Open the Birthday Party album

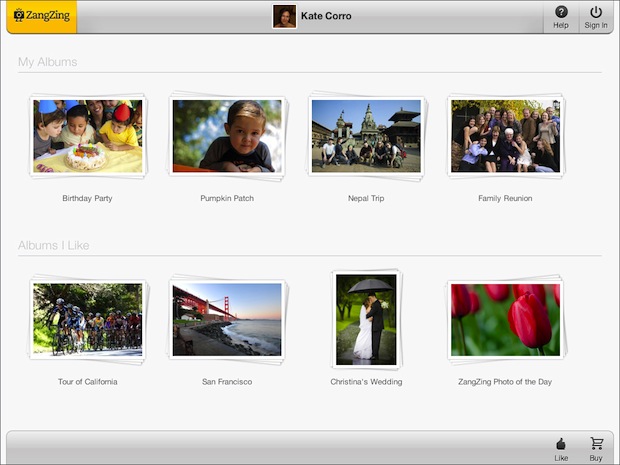pos(88,137)
